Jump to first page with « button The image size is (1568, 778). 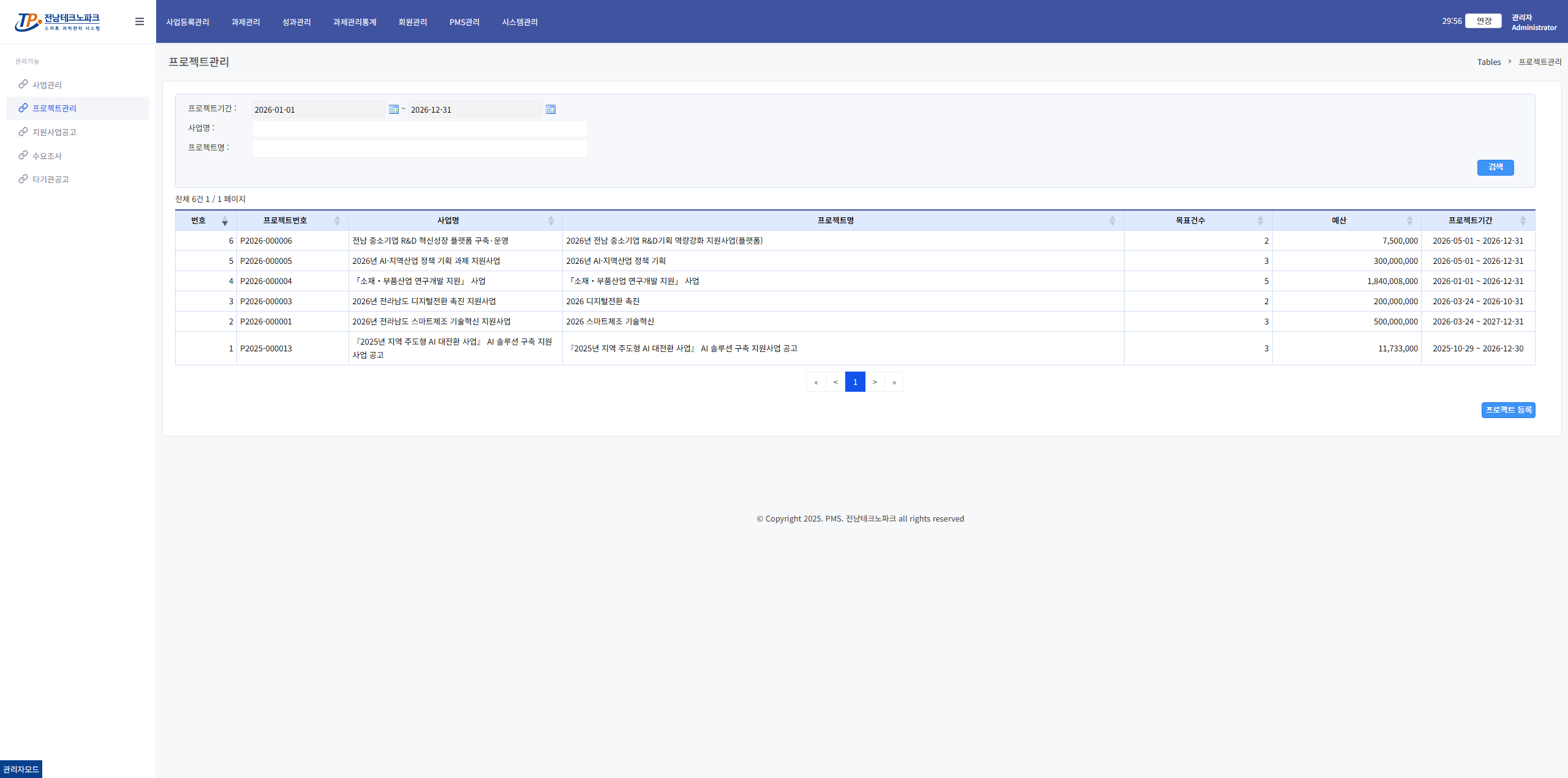point(816,381)
